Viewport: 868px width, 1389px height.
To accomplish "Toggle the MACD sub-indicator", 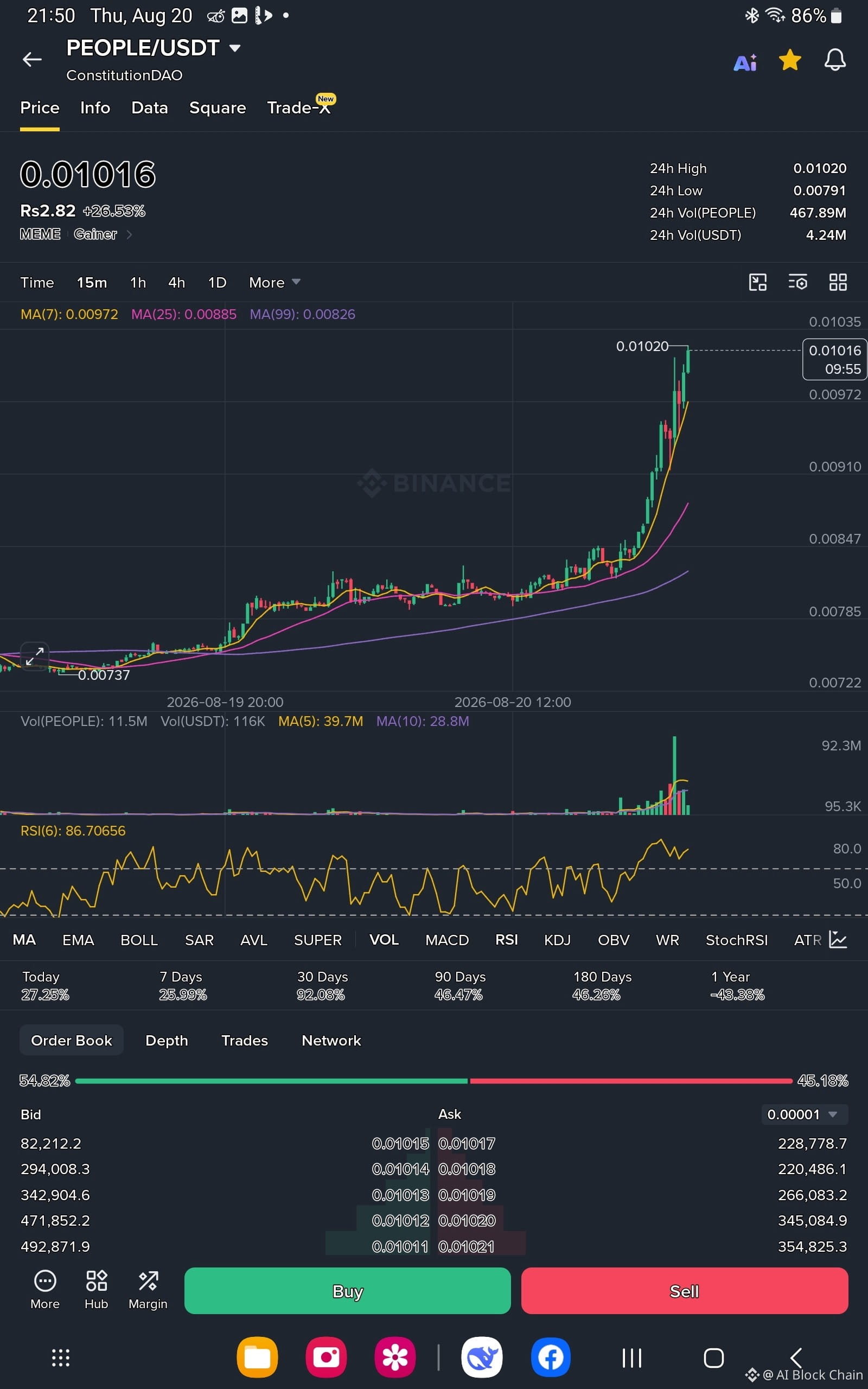I will [x=447, y=940].
